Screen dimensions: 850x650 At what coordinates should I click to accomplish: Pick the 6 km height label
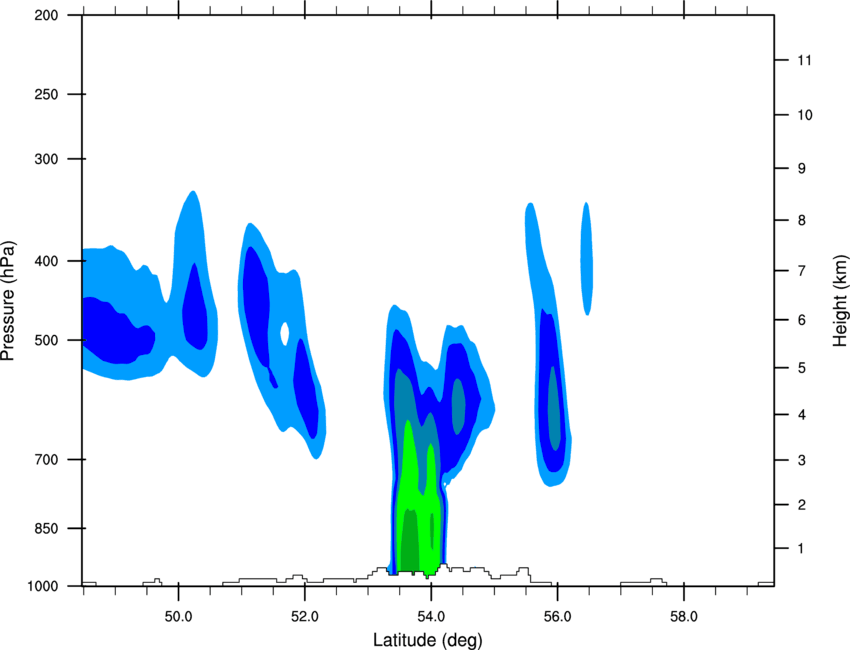801,320
